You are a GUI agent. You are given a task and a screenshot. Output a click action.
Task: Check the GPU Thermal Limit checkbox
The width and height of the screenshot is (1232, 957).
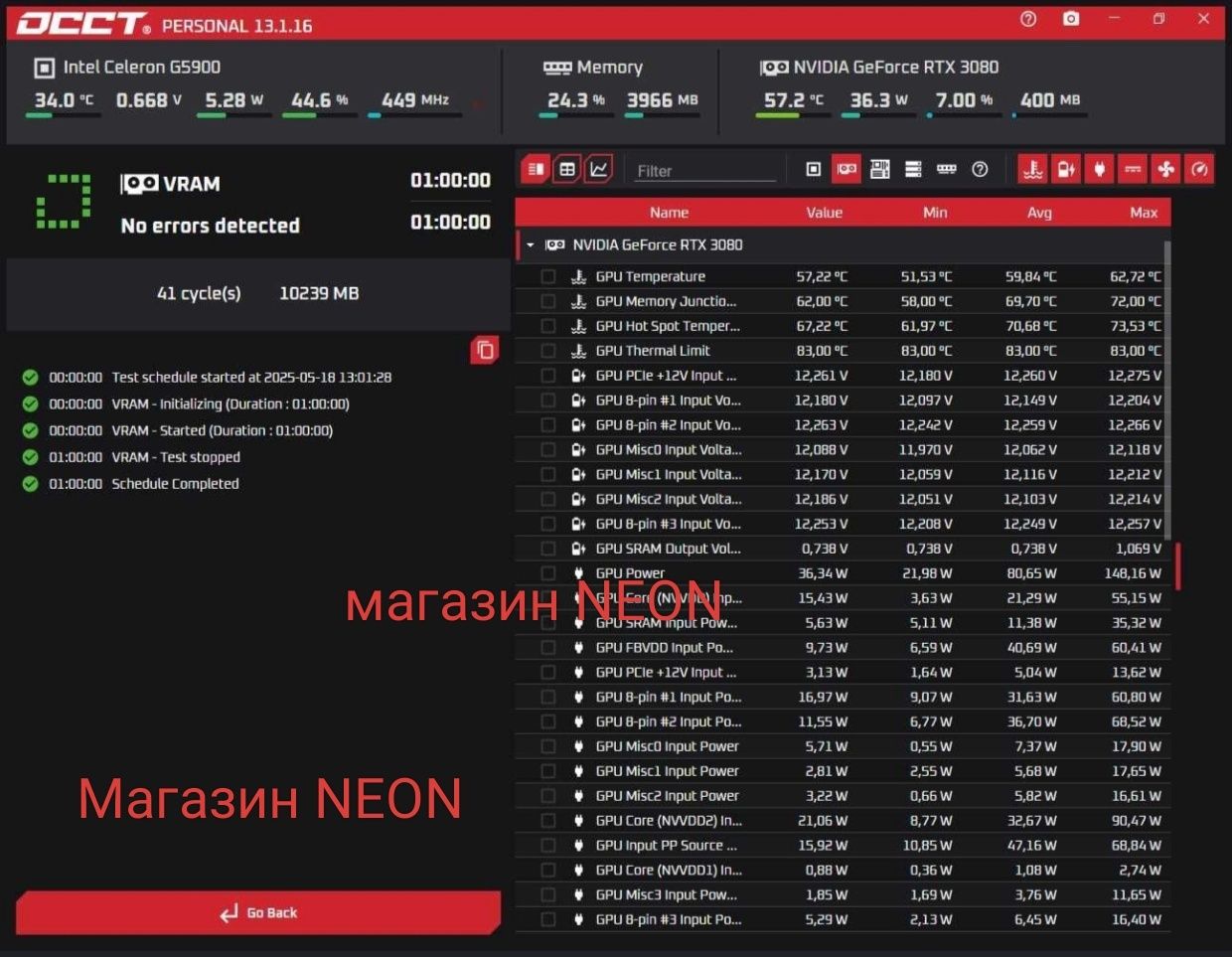click(548, 351)
